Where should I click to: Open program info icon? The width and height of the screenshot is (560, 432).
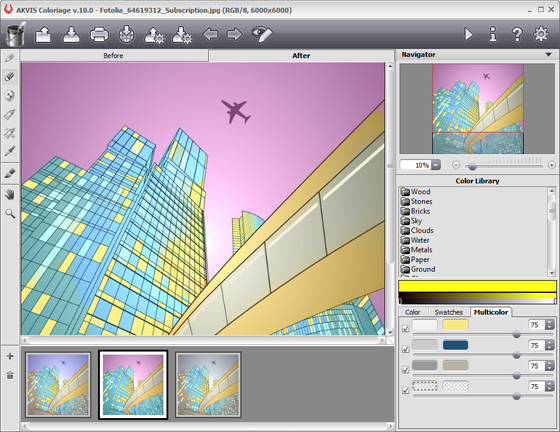[493, 34]
